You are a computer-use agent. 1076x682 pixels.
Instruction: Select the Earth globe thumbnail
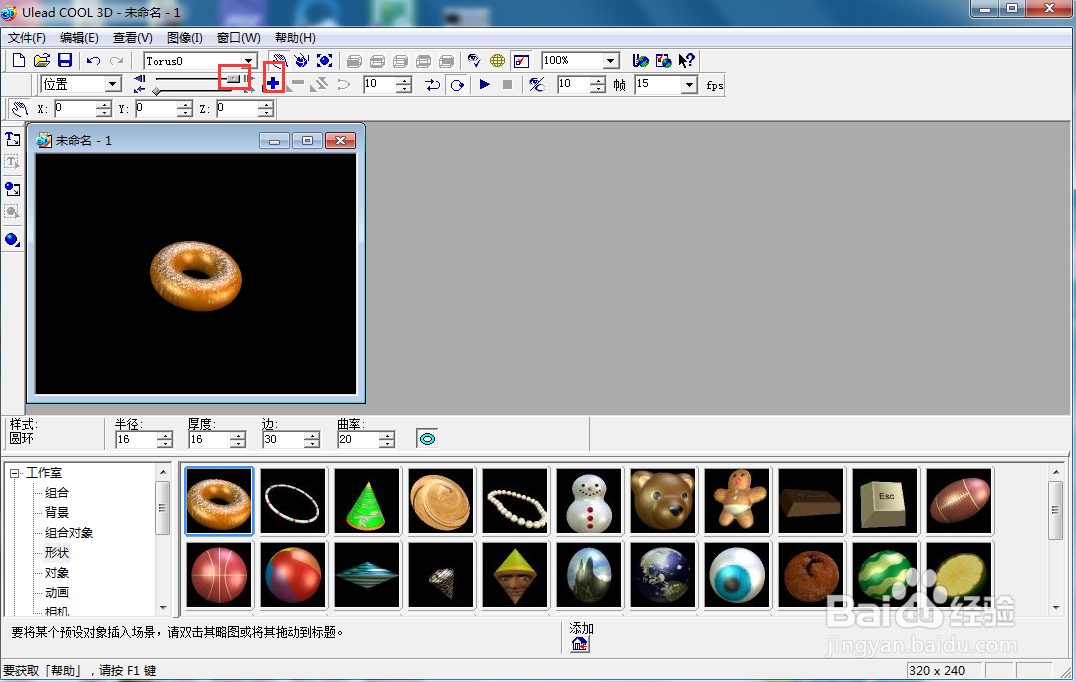[663, 575]
